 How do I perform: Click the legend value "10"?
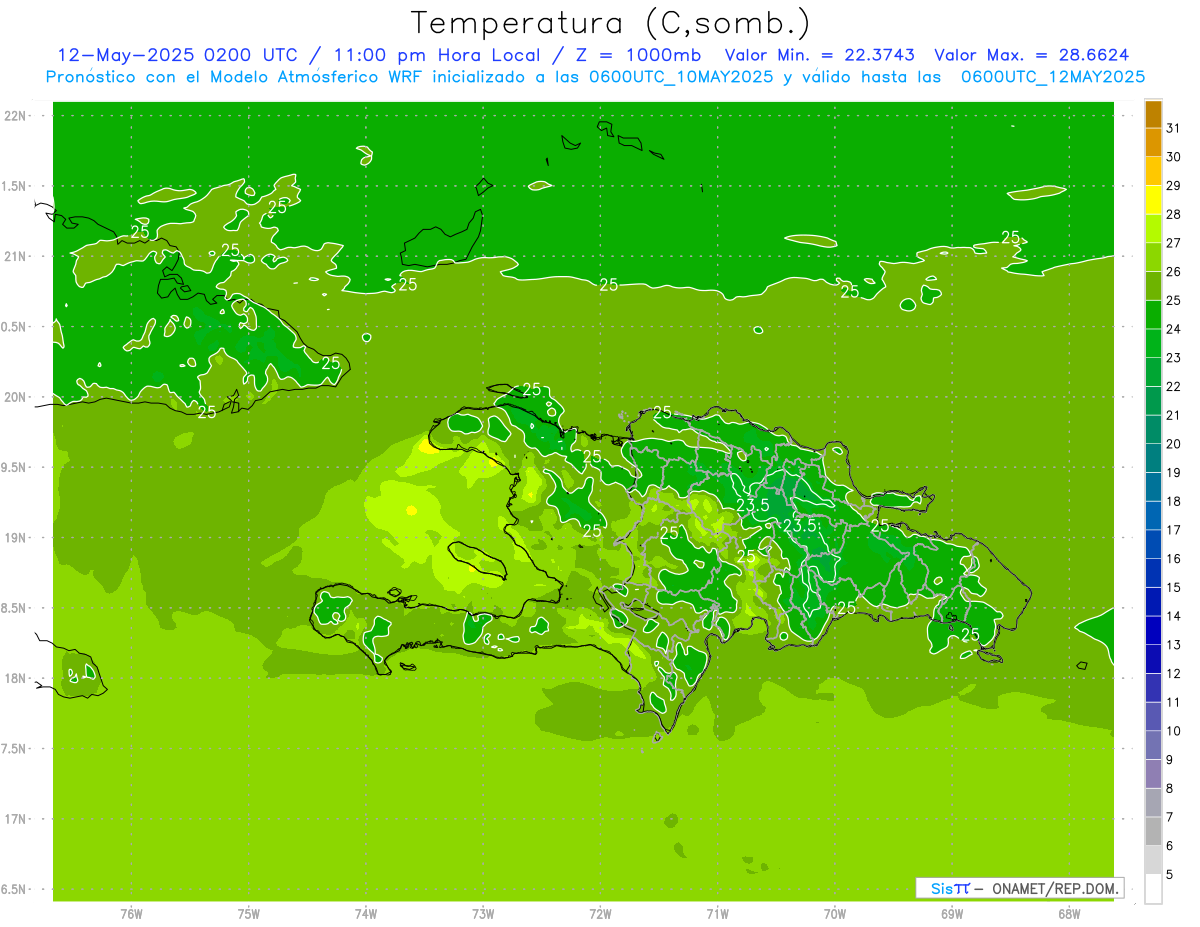click(1174, 731)
